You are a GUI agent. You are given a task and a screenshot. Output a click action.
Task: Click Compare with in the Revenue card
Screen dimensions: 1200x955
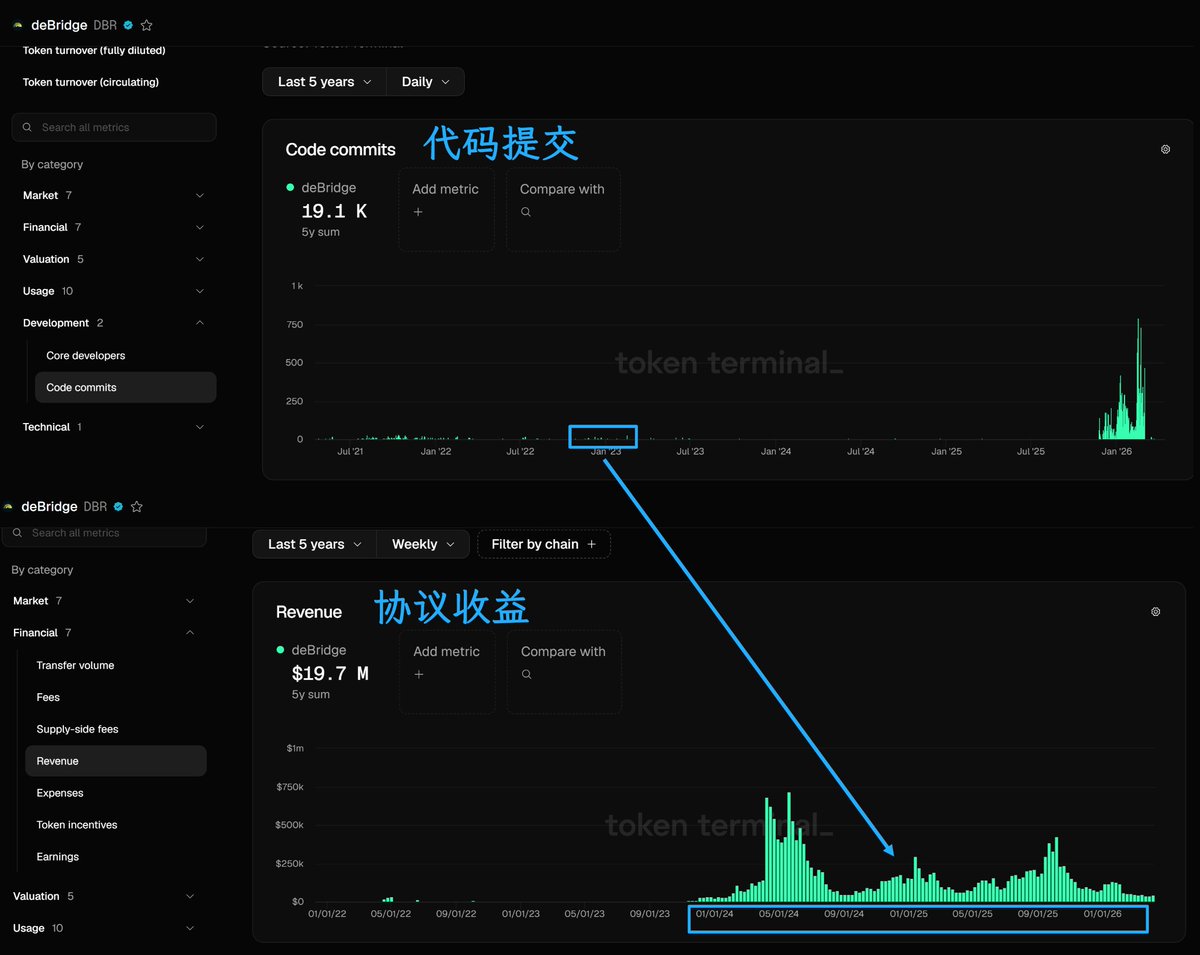564,671
